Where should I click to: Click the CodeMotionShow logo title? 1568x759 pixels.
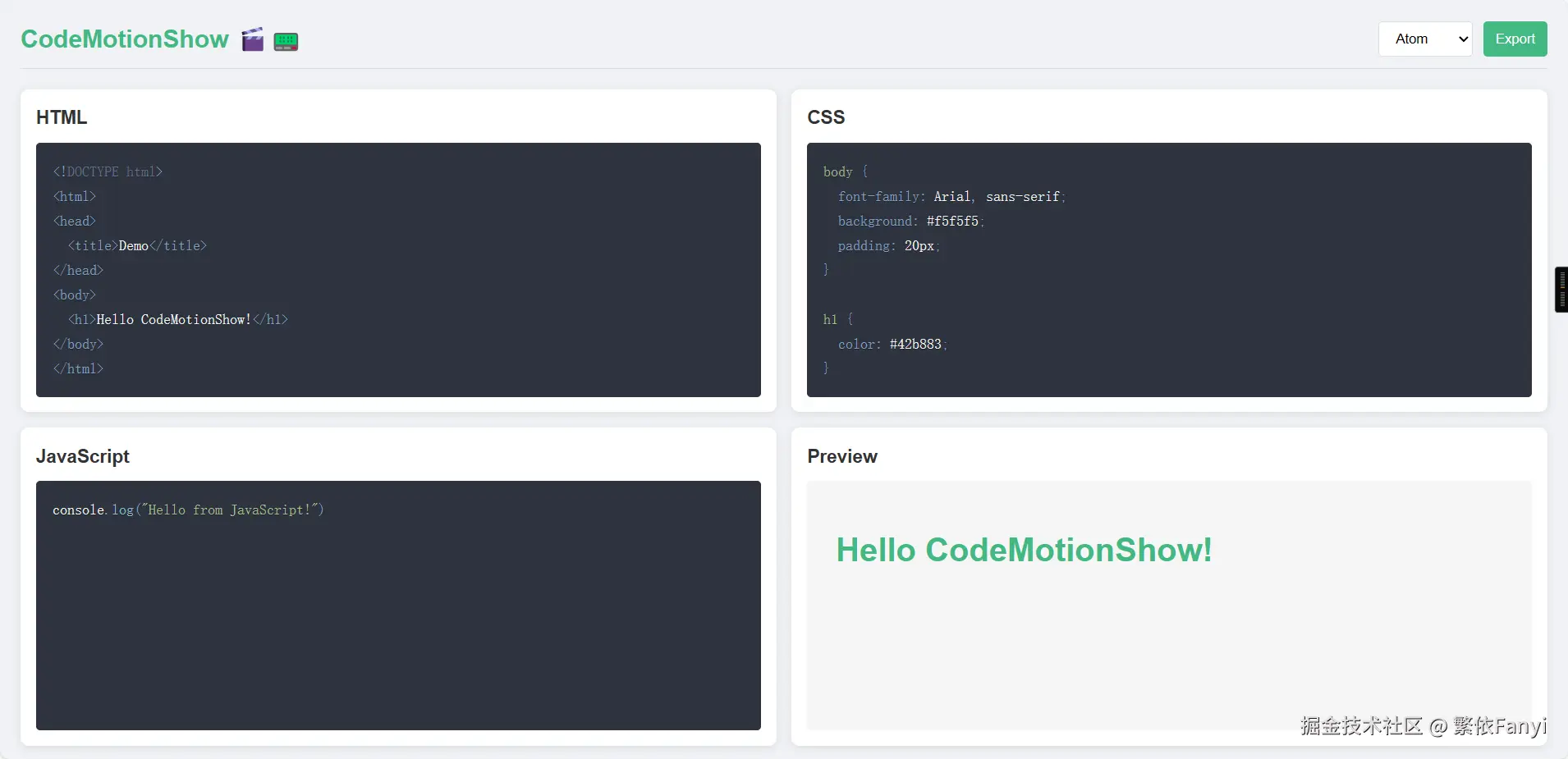(x=125, y=39)
